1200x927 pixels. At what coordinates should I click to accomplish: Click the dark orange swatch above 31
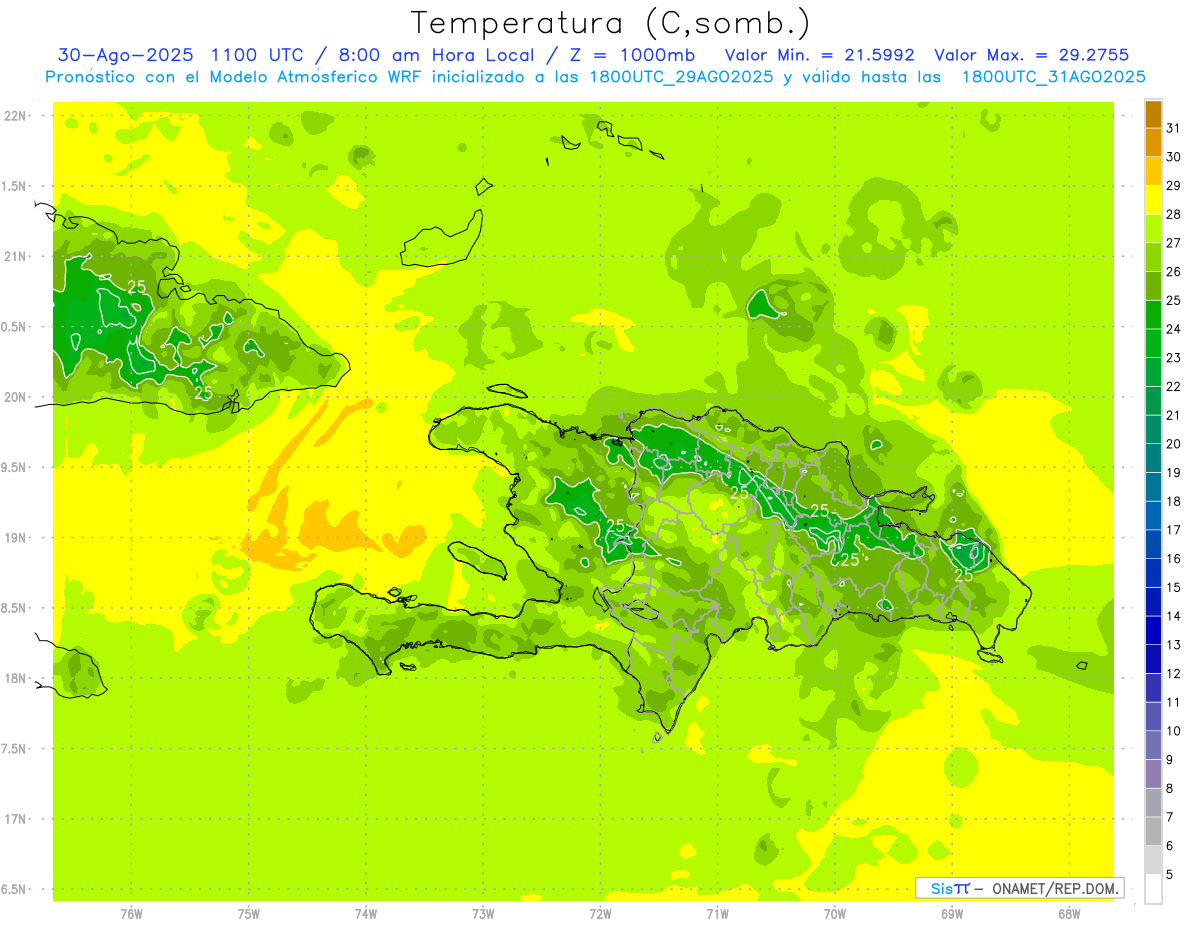(x=1153, y=114)
